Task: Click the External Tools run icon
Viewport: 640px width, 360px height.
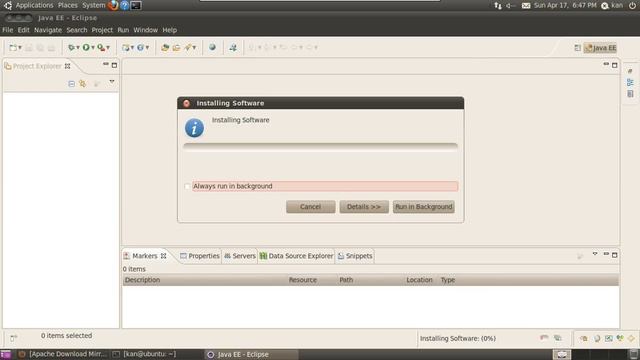Action: point(101,48)
